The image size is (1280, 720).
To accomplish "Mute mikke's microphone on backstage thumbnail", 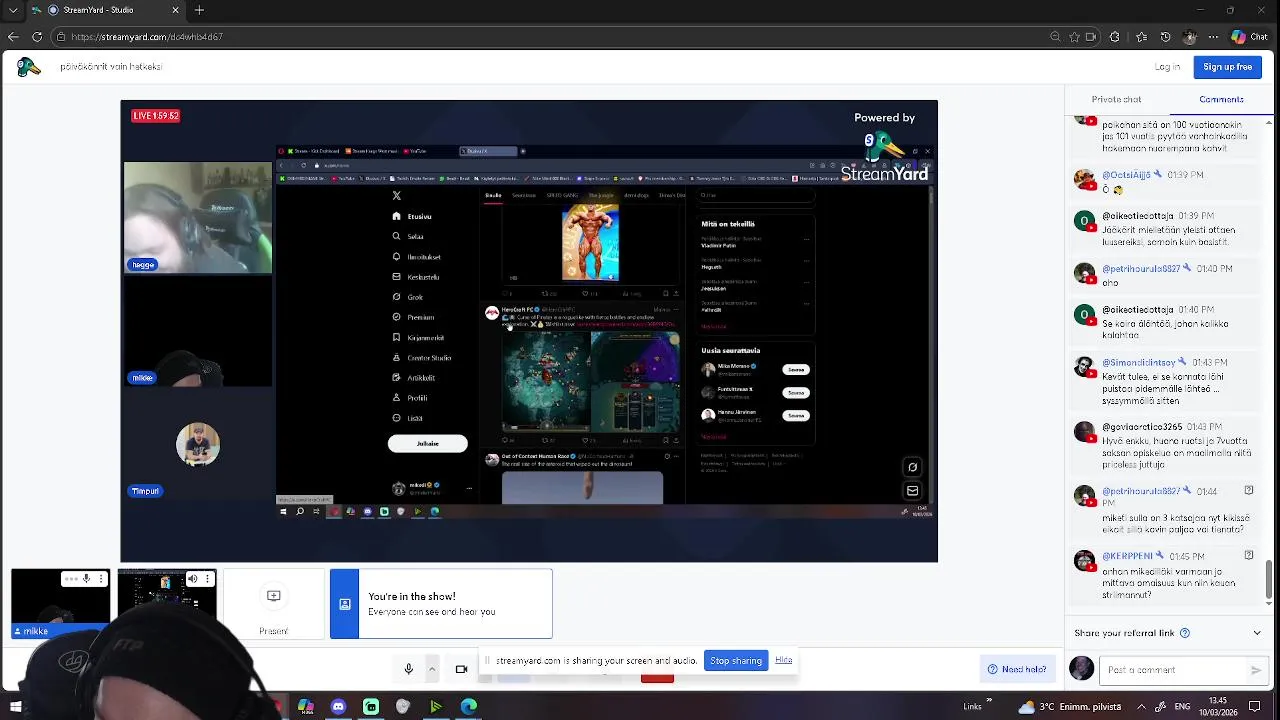I will coord(86,579).
